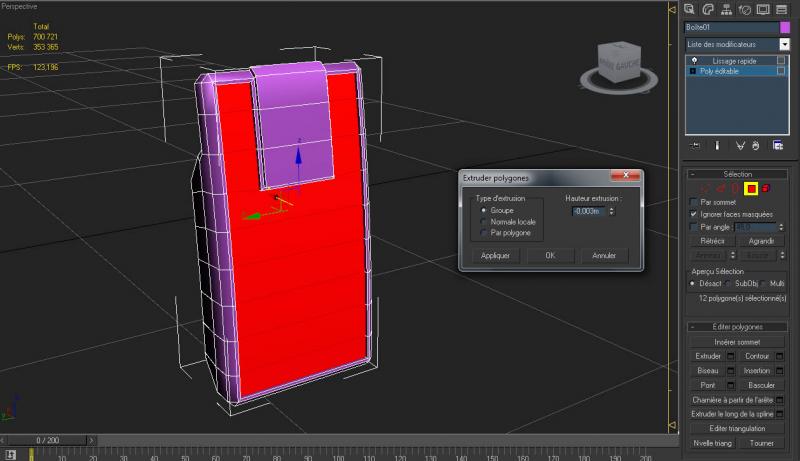Select Element sub-object level icon
The image size is (800, 461).
(766, 187)
